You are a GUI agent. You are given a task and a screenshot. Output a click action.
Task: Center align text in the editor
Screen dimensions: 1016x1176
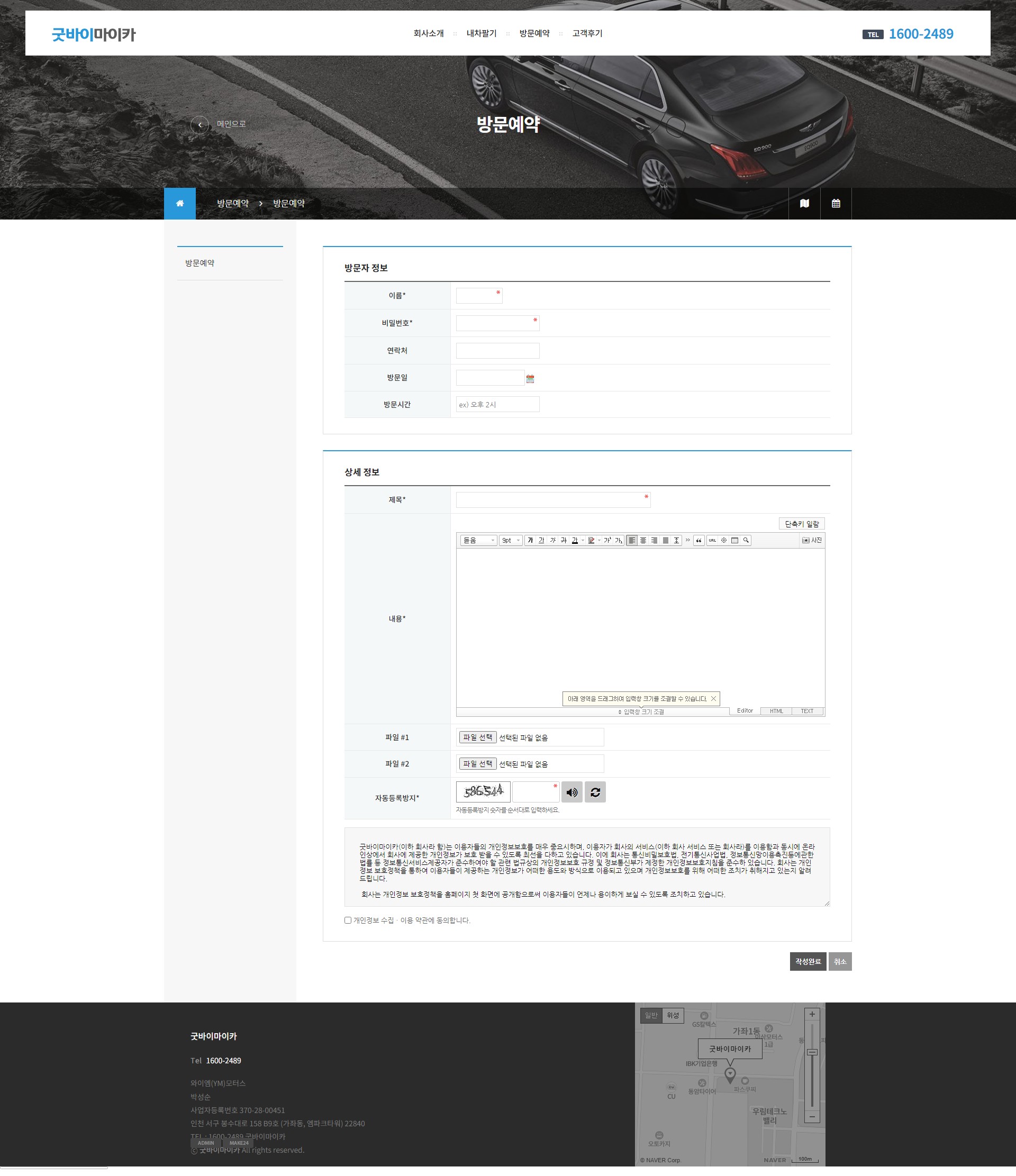[643, 540]
